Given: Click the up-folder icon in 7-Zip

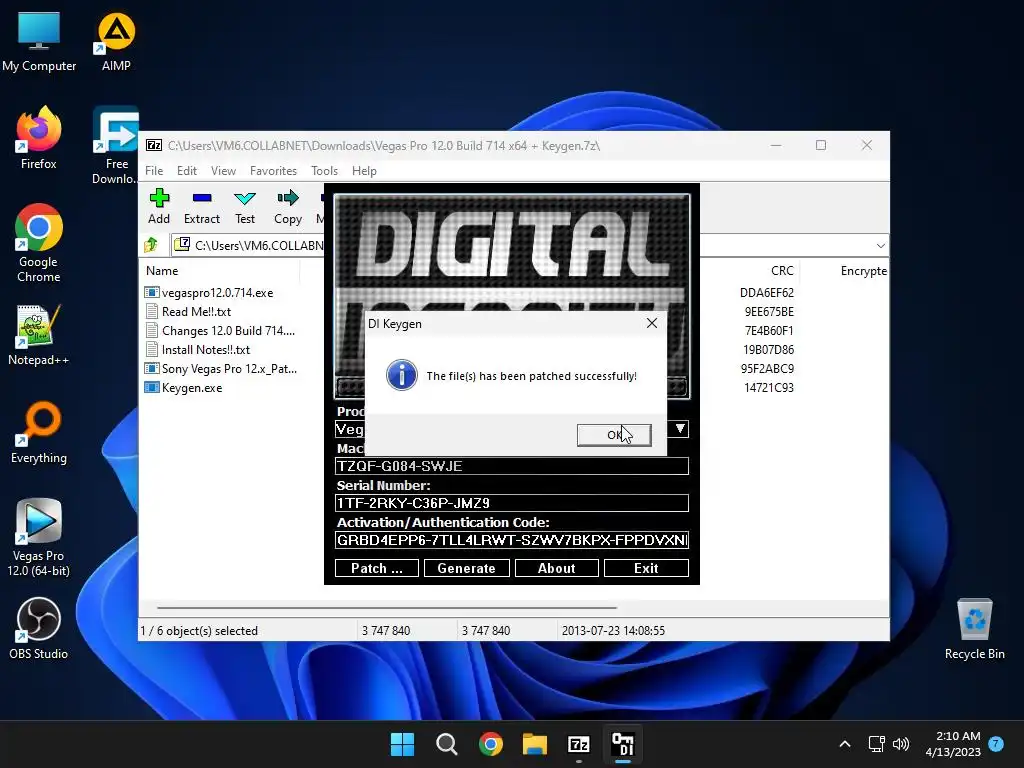Looking at the screenshot, I should point(152,245).
